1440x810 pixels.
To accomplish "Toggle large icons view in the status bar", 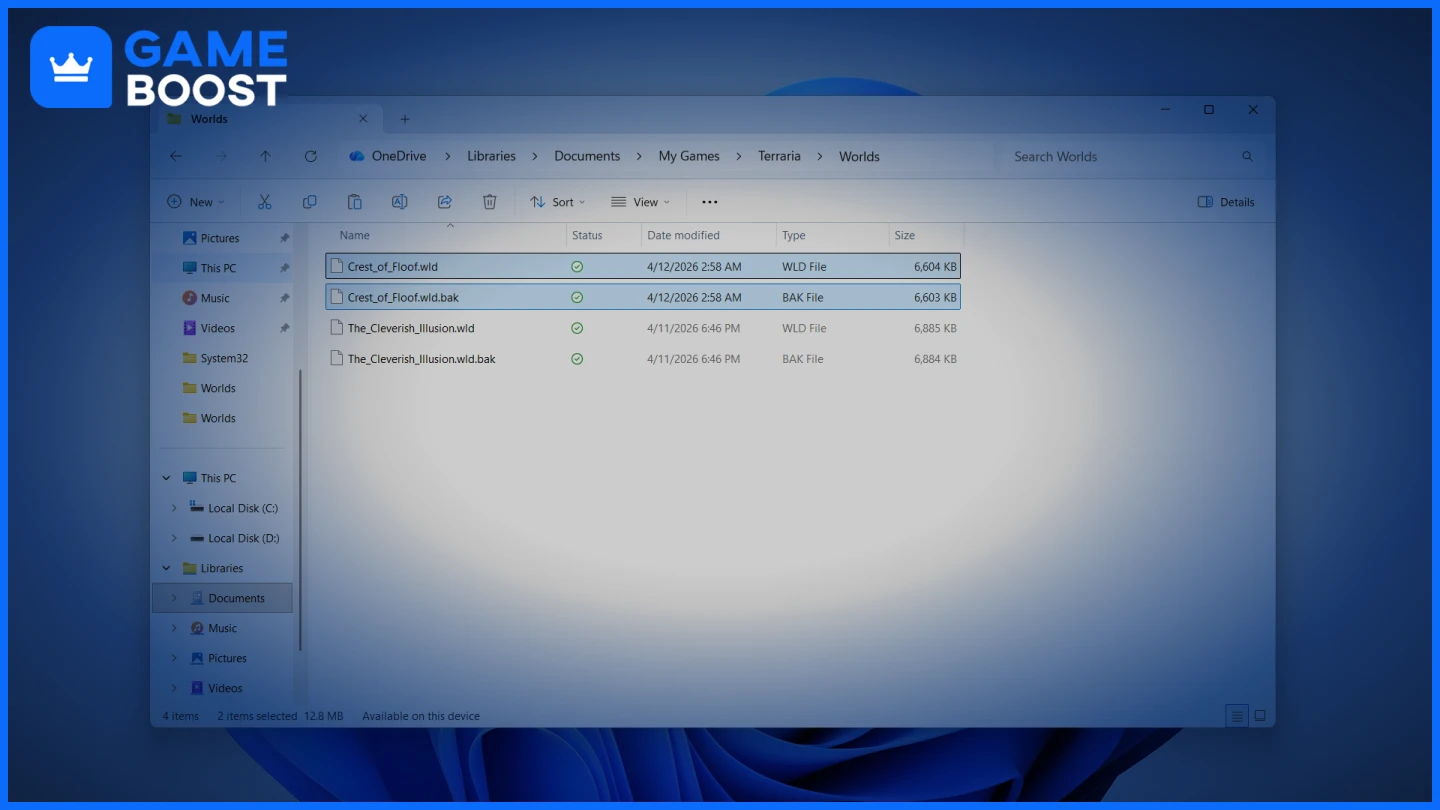I will 1260,715.
